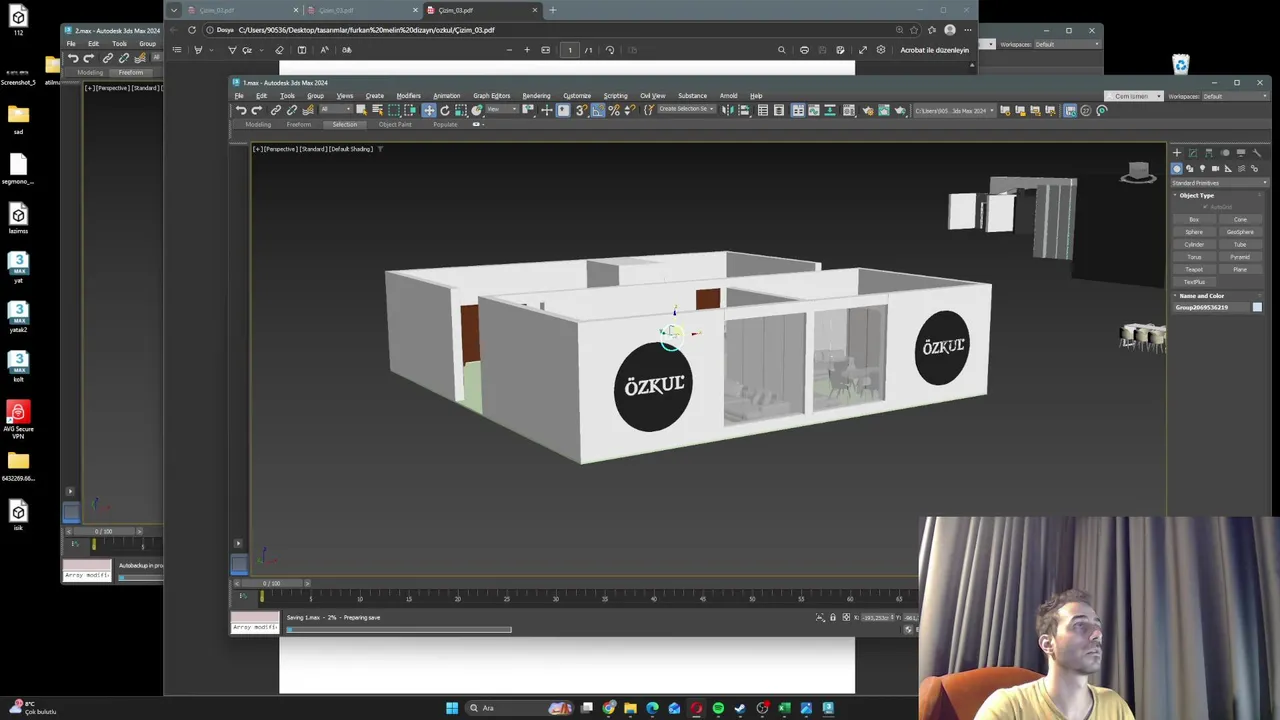Open the project path dropdown in toolbar

click(953, 110)
